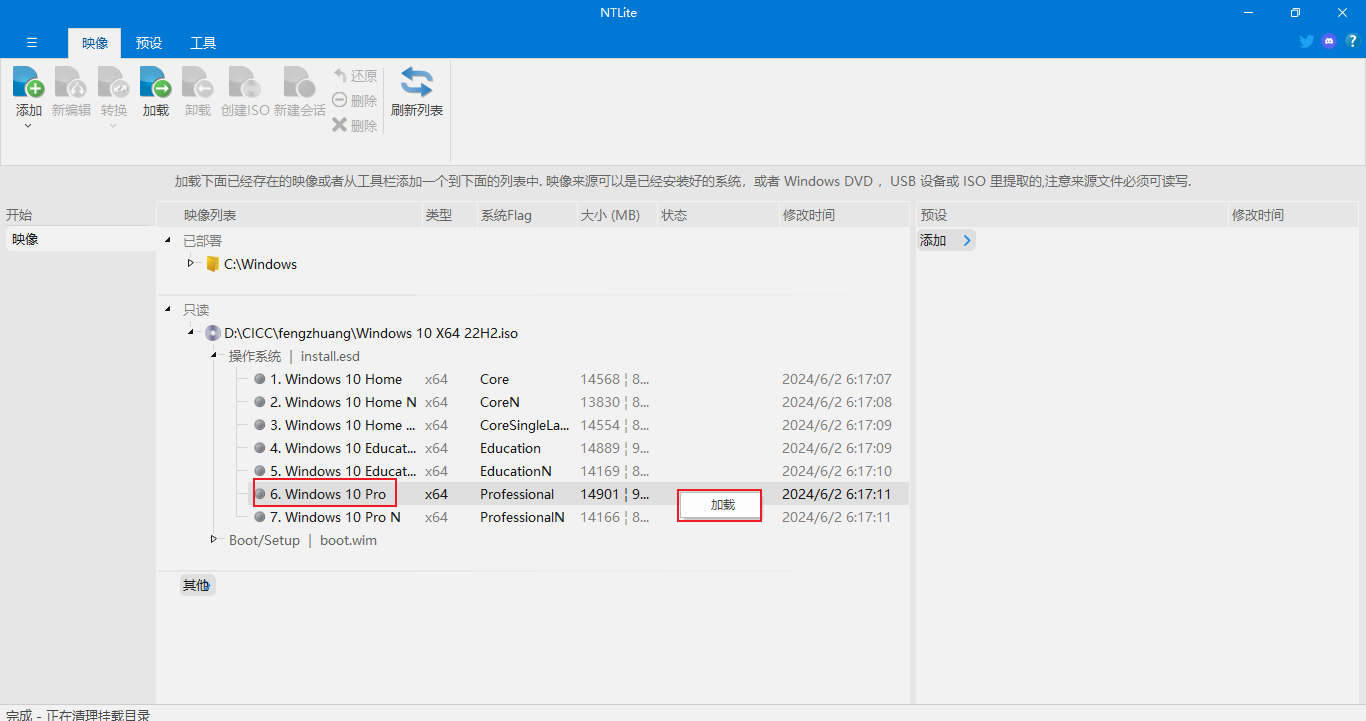
Task: Collapse the 只读 group
Action: (168, 310)
